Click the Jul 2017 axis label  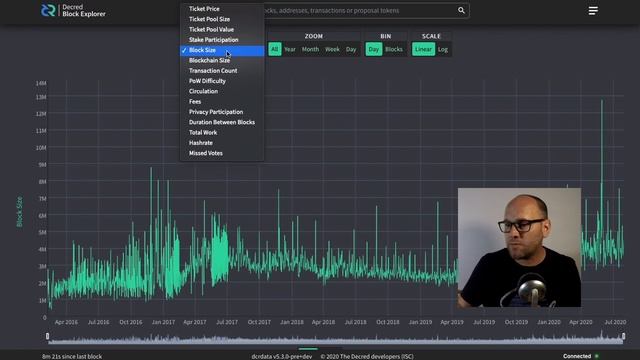pos(227,322)
